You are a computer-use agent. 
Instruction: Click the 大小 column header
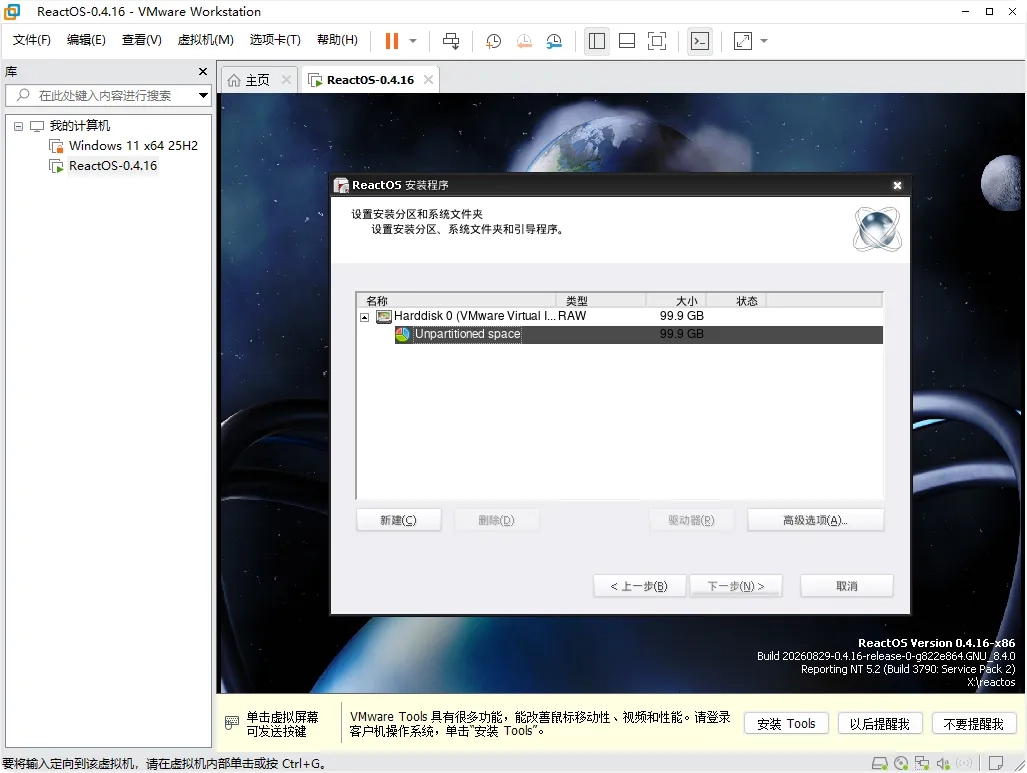coord(677,301)
